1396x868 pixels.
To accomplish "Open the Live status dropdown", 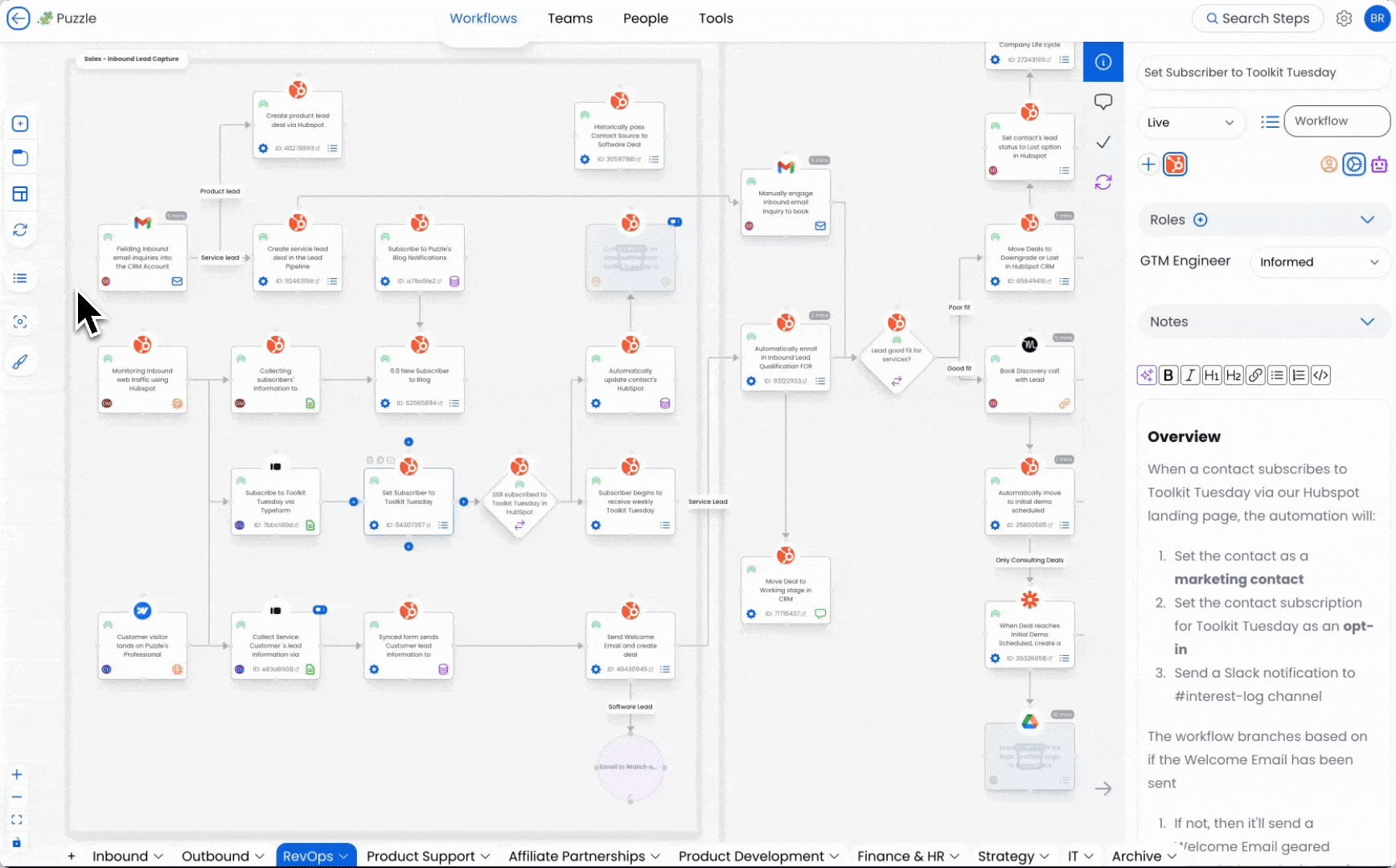I will 1191,122.
